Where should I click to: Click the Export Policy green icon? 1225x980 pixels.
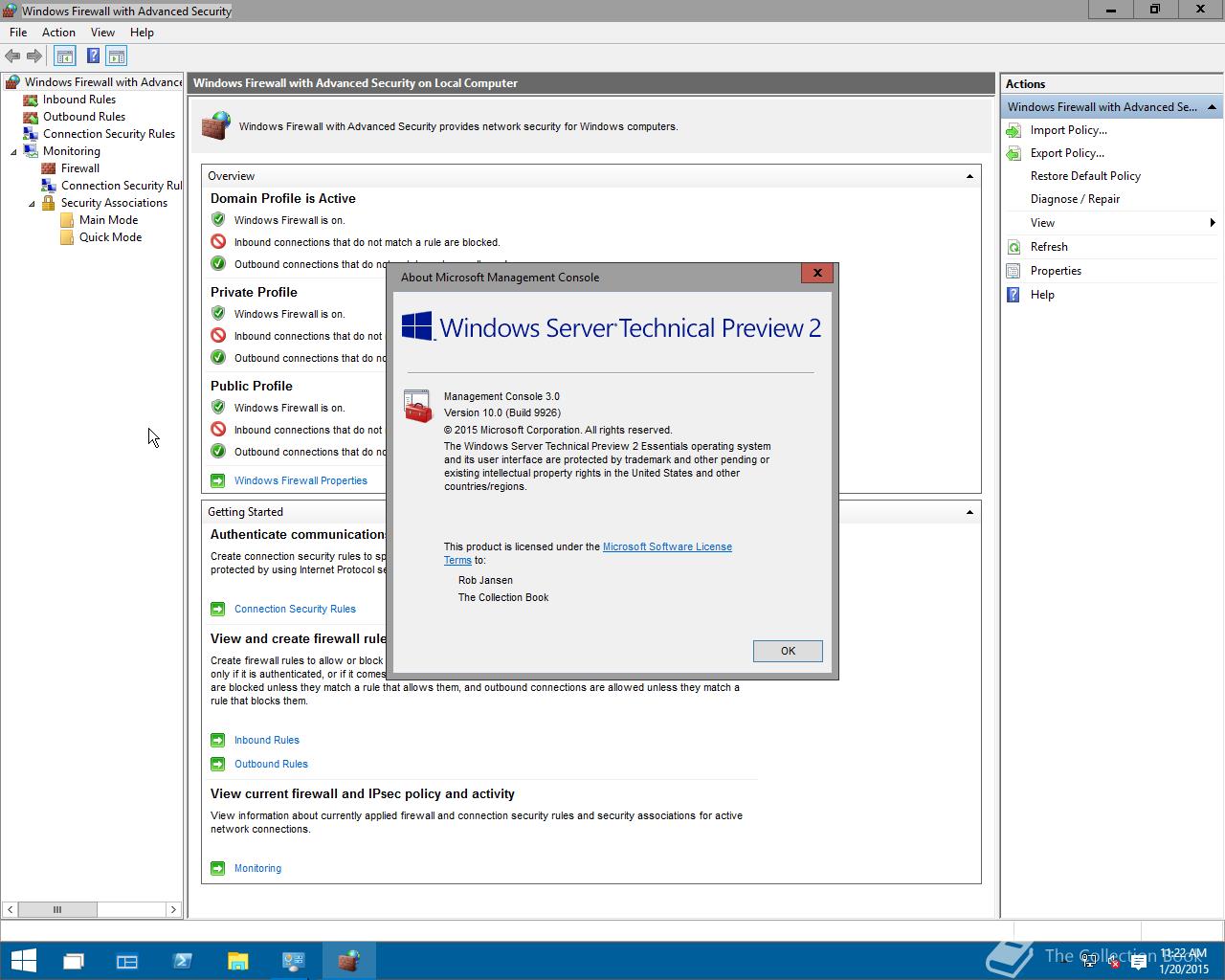click(1013, 153)
